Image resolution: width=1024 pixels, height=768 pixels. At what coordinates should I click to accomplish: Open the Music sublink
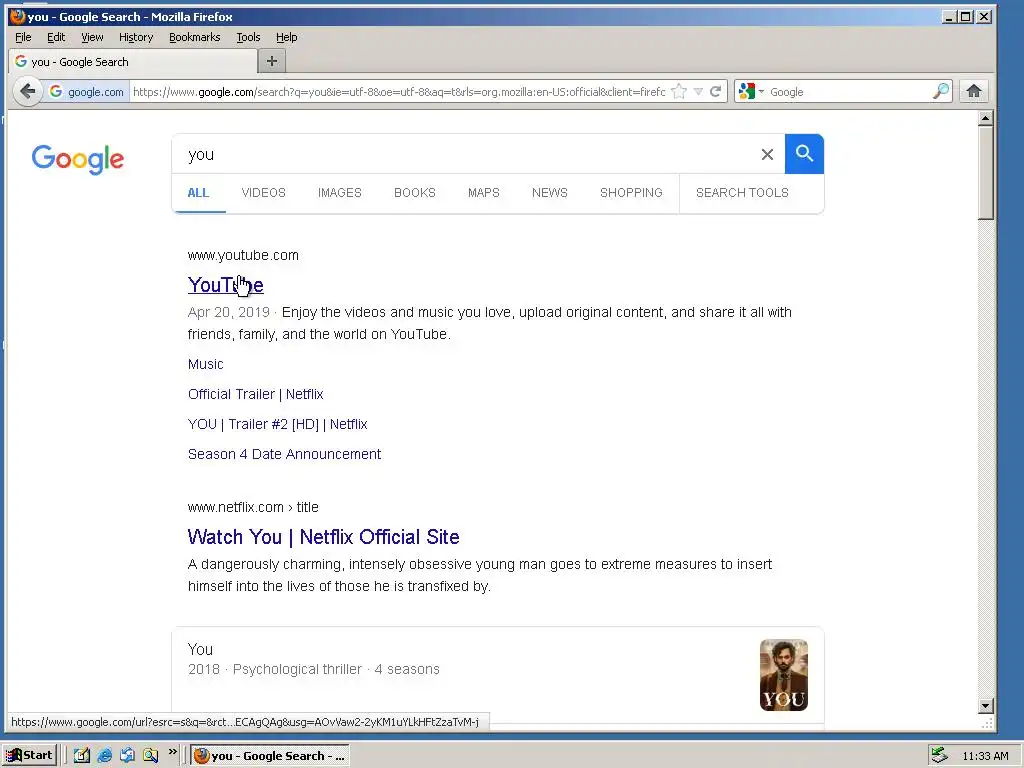(205, 364)
